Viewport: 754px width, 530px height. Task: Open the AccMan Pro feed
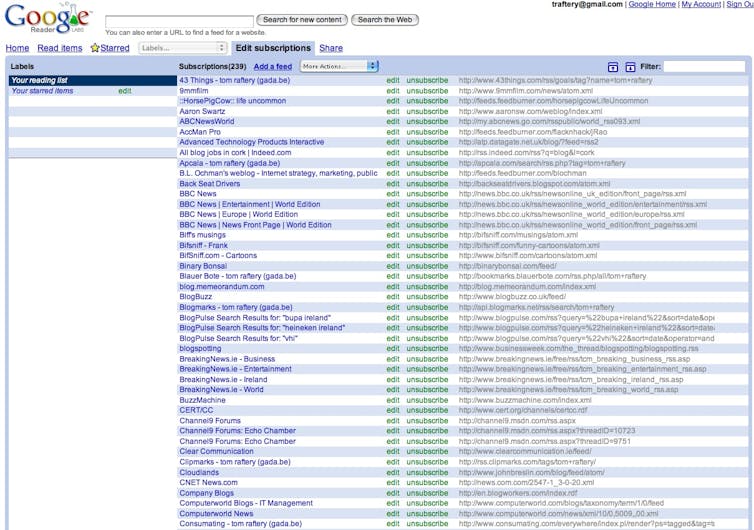(x=200, y=132)
